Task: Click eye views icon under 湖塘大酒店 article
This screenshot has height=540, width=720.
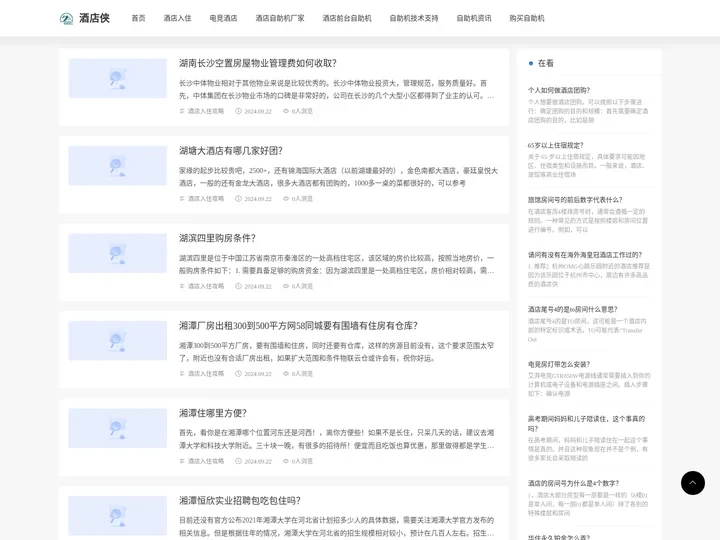Action: tap(286, 199)
